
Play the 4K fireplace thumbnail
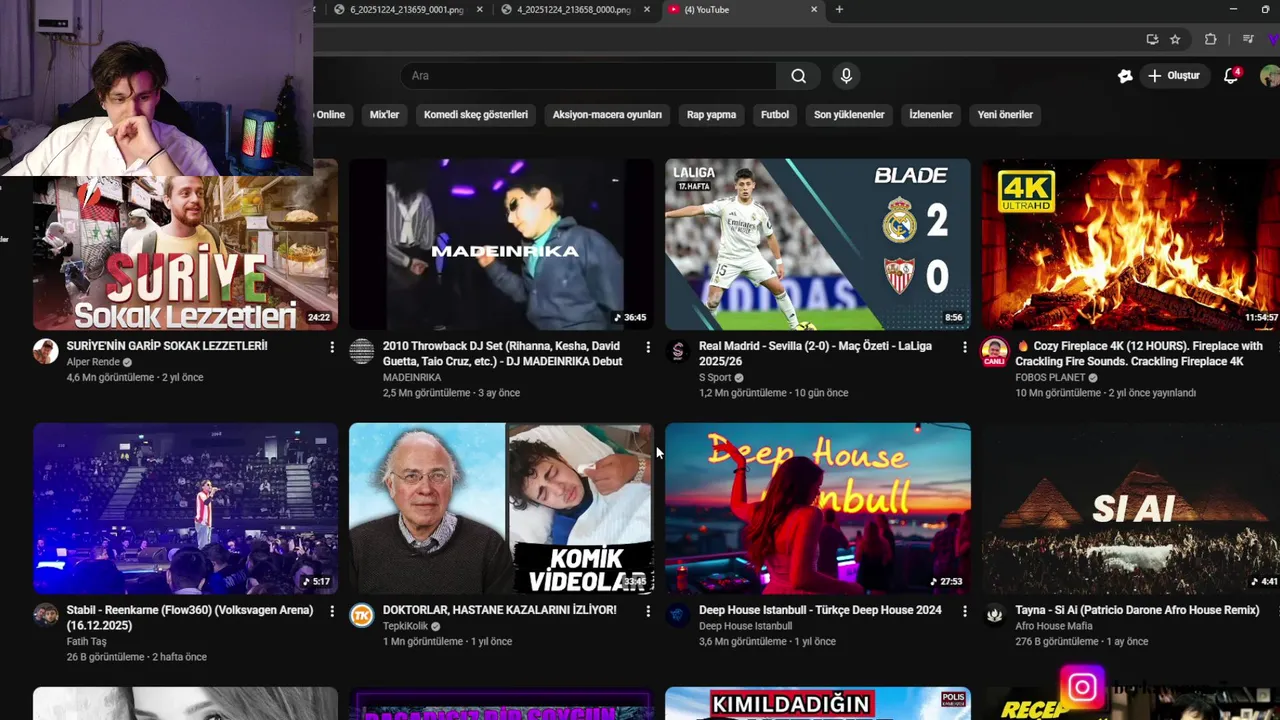[x=1131, y=244]
